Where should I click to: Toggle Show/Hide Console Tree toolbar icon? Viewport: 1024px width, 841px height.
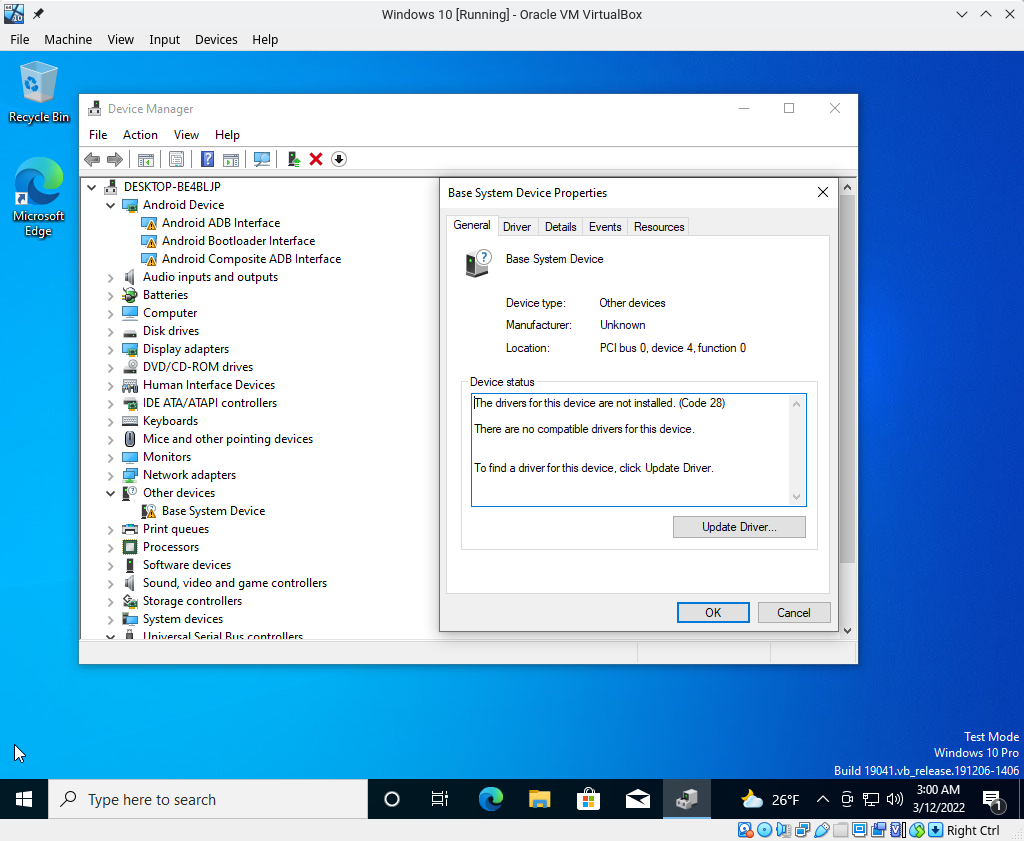pos(146,159)
